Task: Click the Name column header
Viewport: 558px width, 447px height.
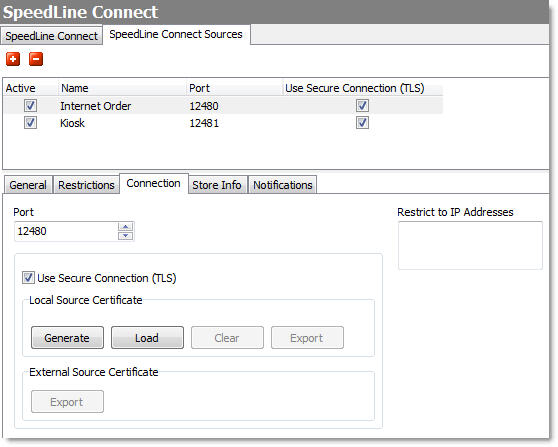Action: point(75,88)
